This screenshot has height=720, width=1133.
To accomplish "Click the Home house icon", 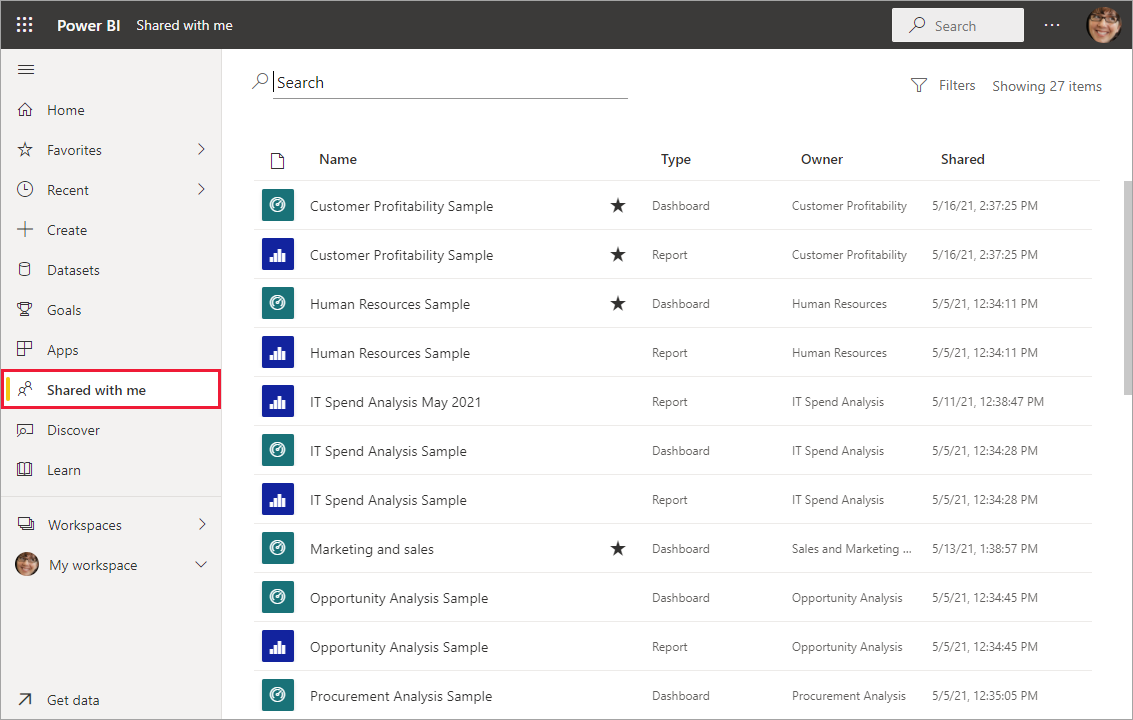I will point(25,110).
